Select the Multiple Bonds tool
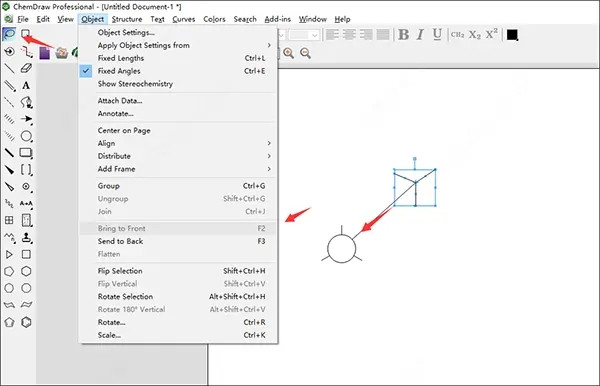The image size is (600, 386). point(9,85)
